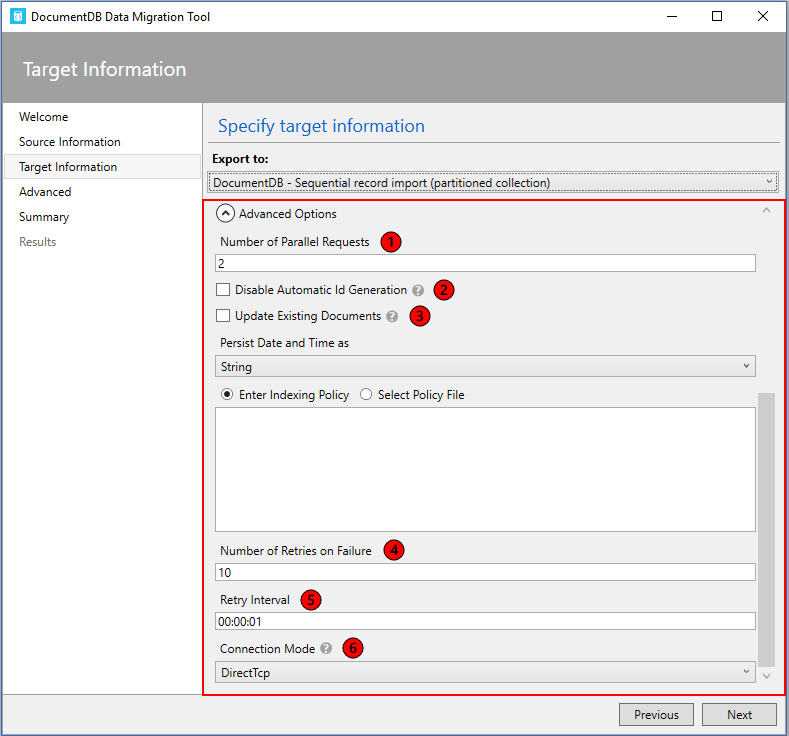Minimize the Data Migration Tool window

coord(672,16)
